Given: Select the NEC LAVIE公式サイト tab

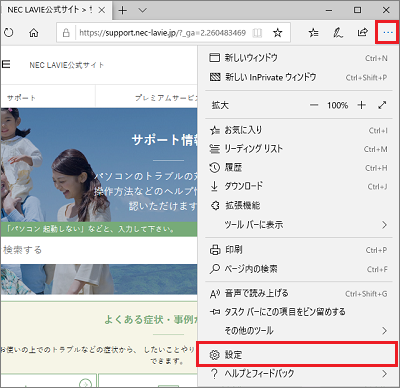Looking at the screenshot, I should tap(55, 10).
